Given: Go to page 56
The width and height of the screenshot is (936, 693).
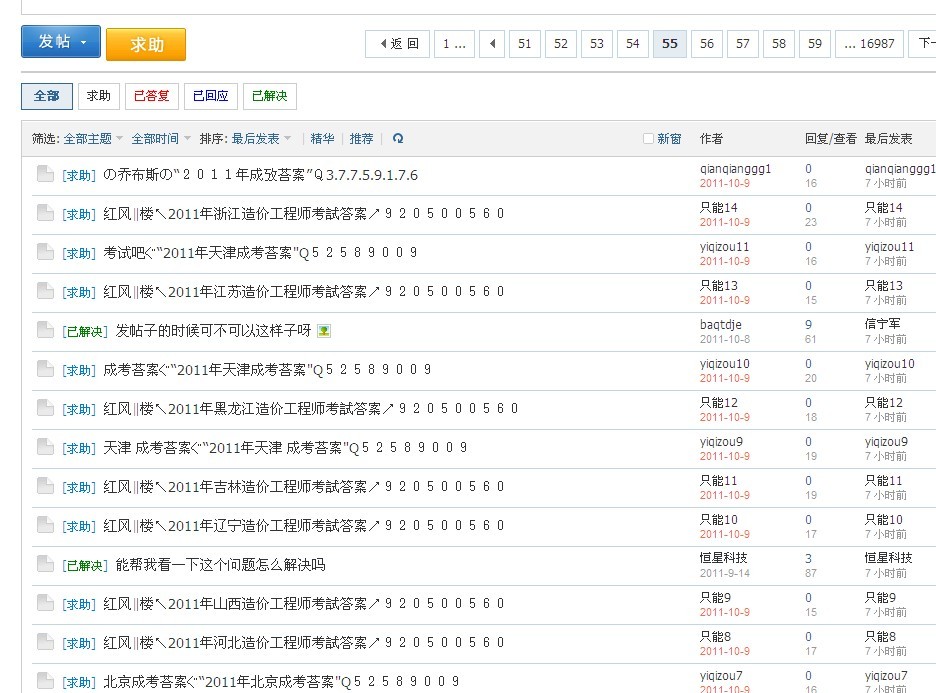Looking at the screenshot, I should pyautogui.click(x=706, y=44).
